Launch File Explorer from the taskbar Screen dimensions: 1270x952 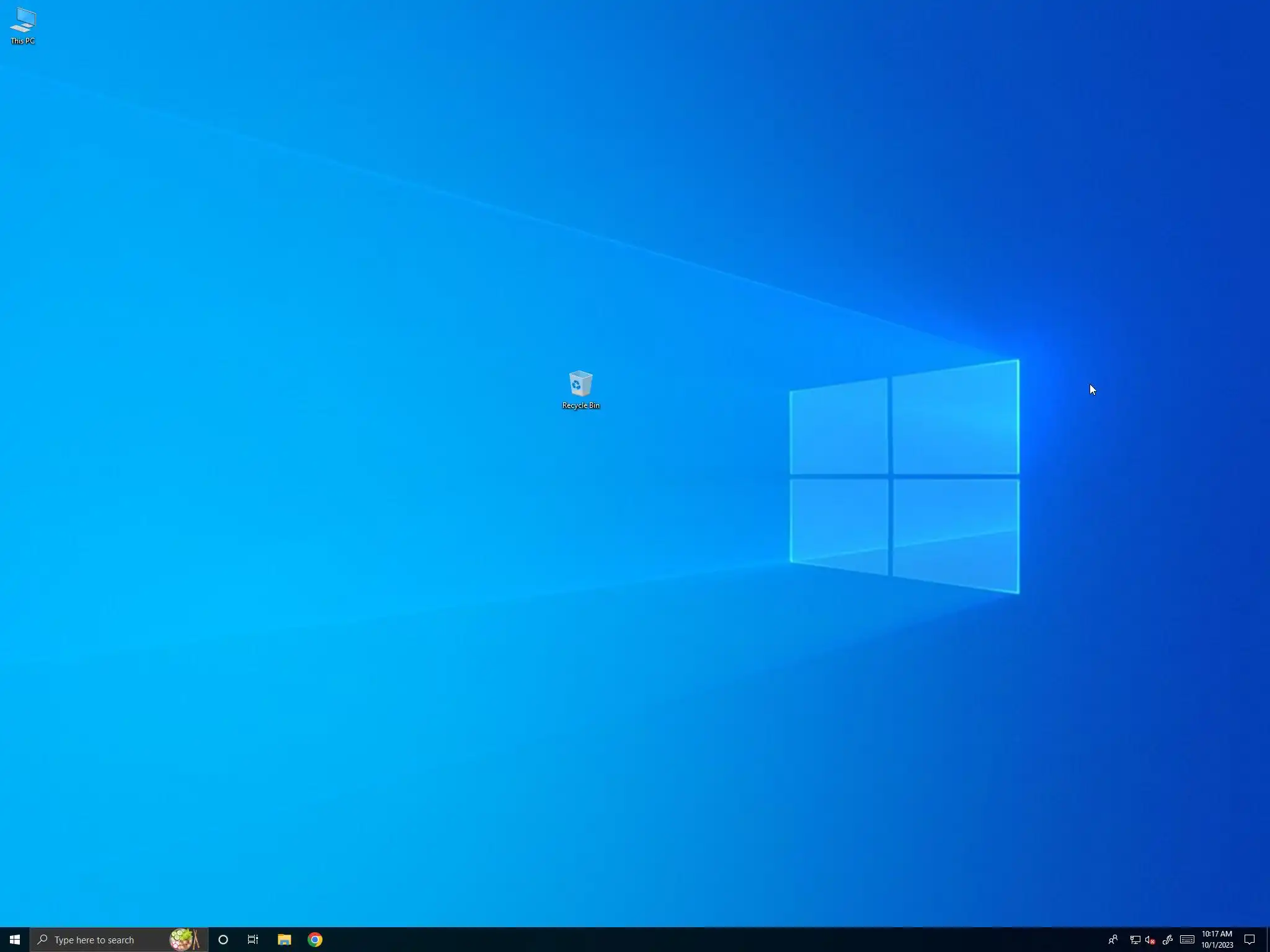pyautogui.click(x=284, y=940)
